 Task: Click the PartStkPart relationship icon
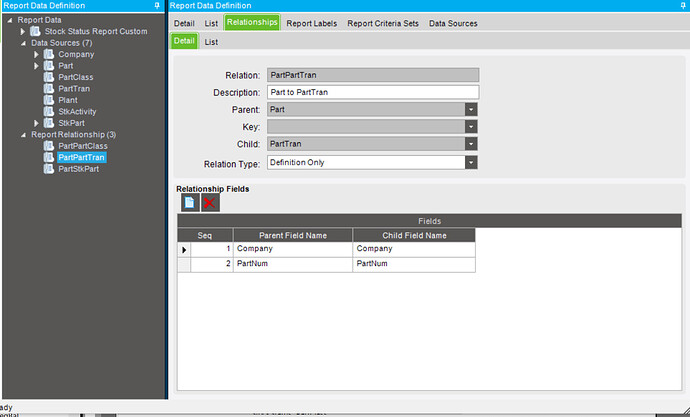coord(49,168)
